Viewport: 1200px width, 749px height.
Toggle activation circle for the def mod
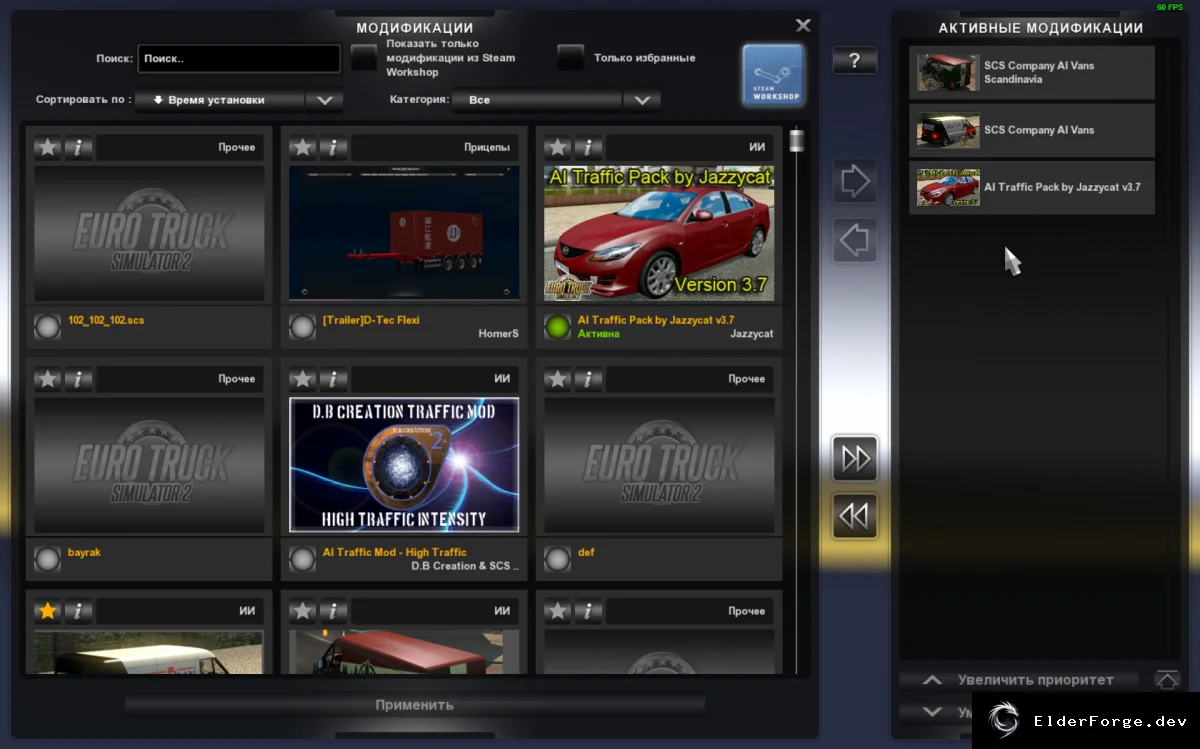pos(557,559)
